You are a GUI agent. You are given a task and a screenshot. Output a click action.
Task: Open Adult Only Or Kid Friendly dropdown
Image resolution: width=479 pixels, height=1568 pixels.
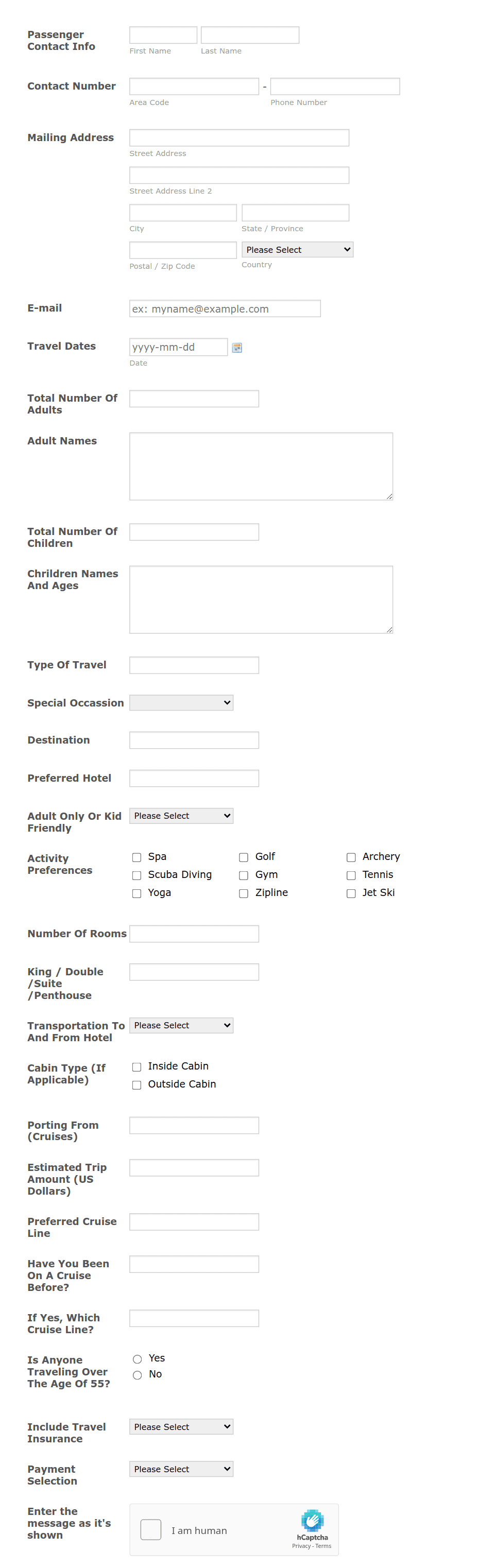[181, 816]
